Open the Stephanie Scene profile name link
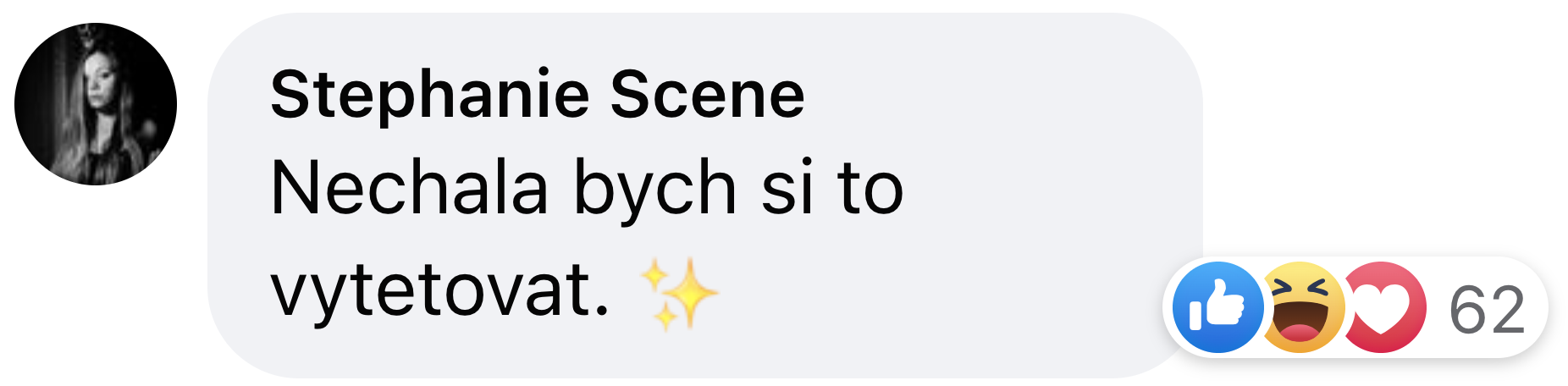 (x=538, y=94)
